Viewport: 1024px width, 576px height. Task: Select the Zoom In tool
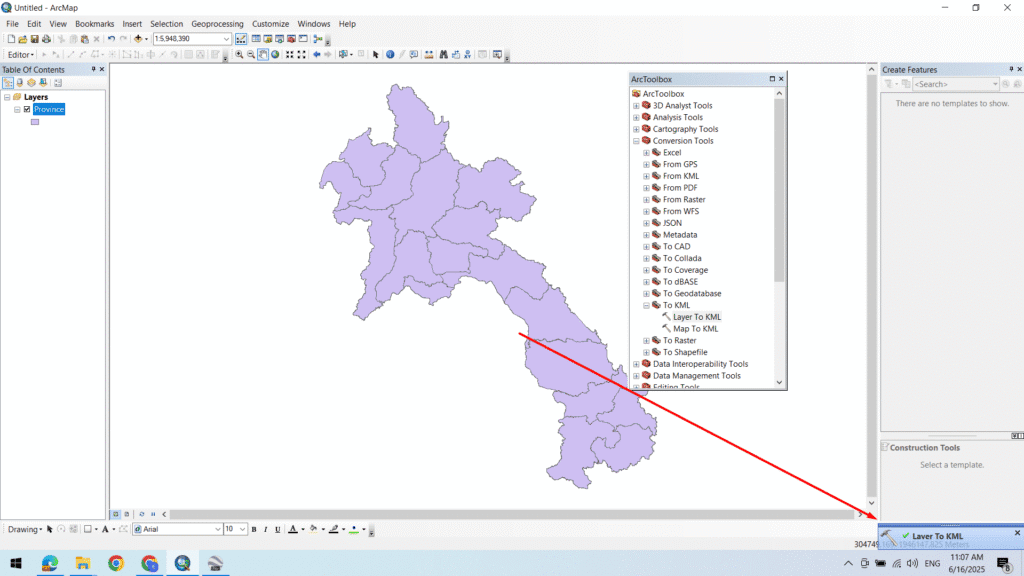239,55
